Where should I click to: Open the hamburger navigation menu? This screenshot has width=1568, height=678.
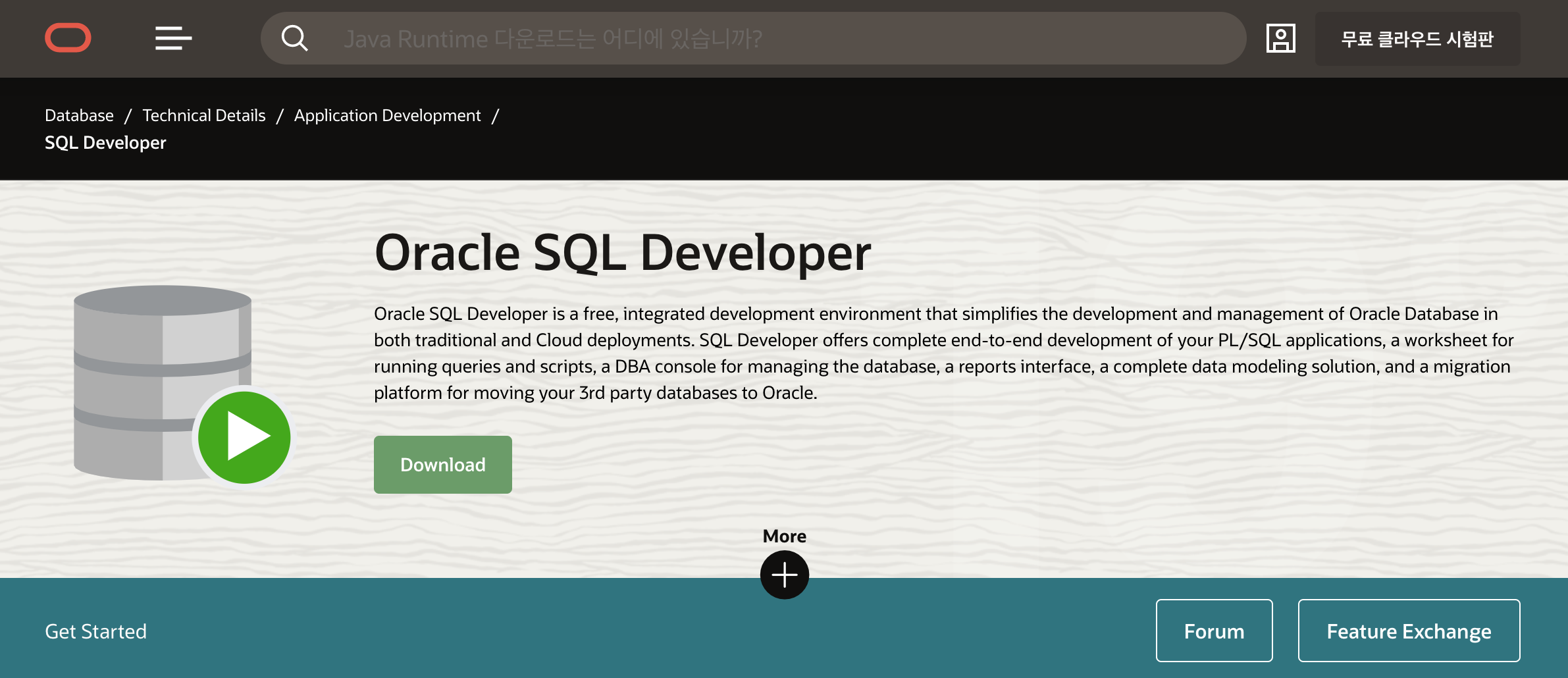click(x=174, y=38)
